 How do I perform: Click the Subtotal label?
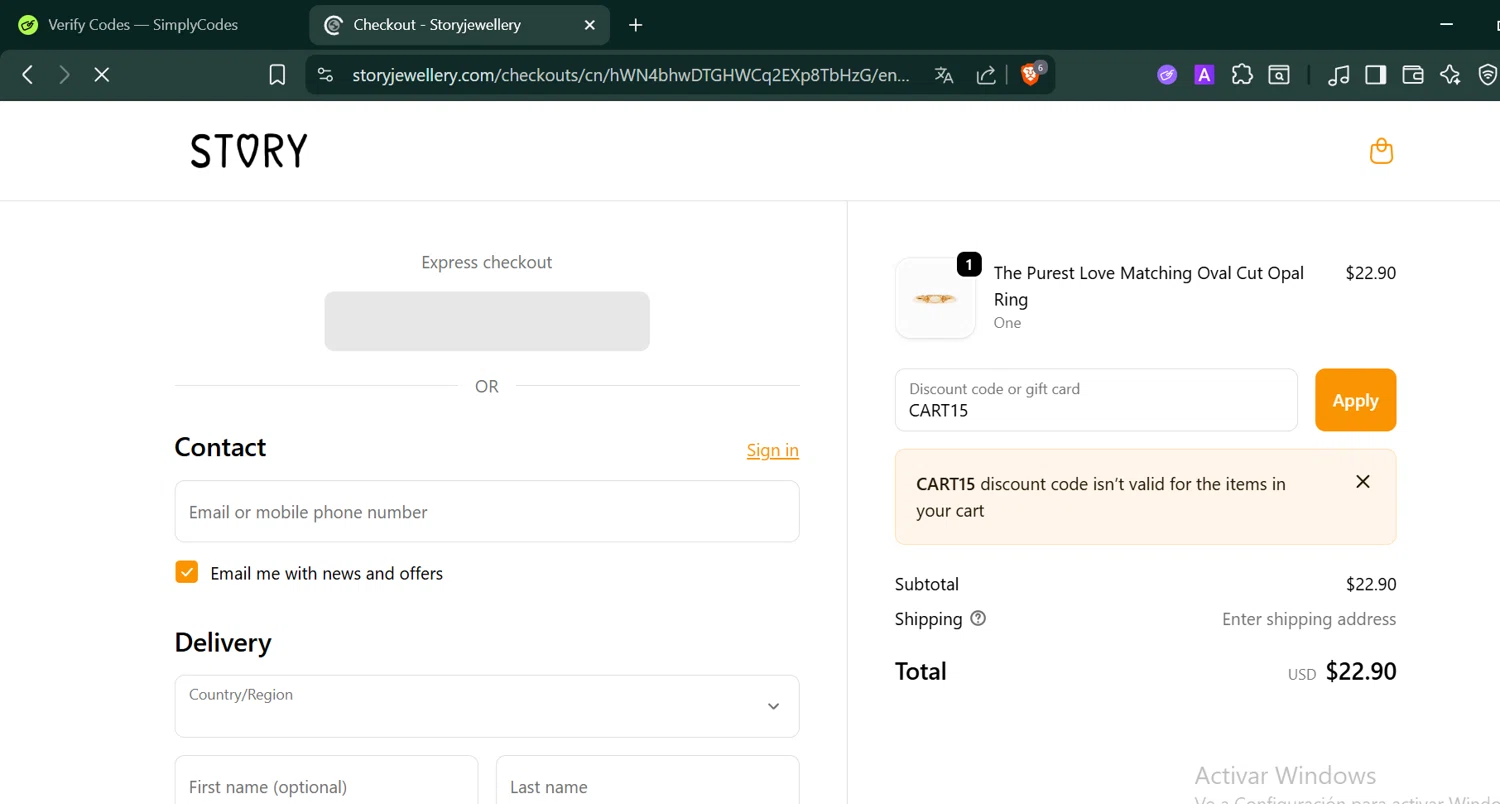[x=927, y=584]
